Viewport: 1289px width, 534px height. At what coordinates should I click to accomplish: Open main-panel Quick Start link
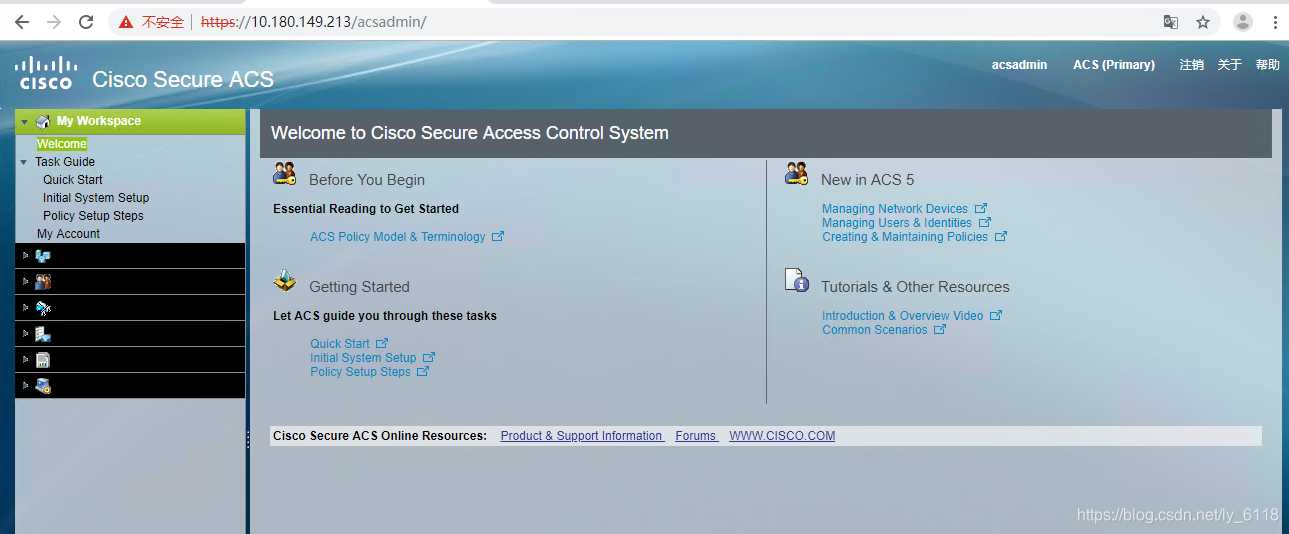click(x=340, y=344)
